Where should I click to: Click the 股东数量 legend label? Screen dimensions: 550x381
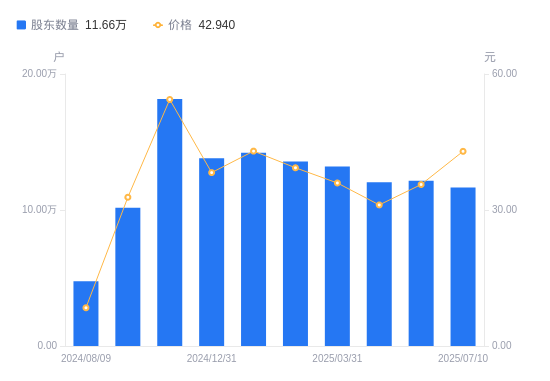pyautogui.click(x=54, y=25)
